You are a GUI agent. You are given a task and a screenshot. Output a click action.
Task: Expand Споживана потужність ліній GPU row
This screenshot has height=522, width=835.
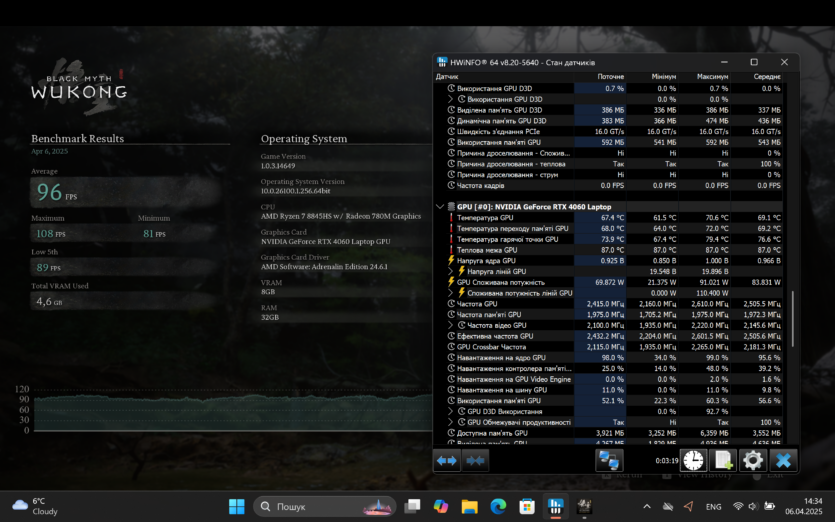451,292
